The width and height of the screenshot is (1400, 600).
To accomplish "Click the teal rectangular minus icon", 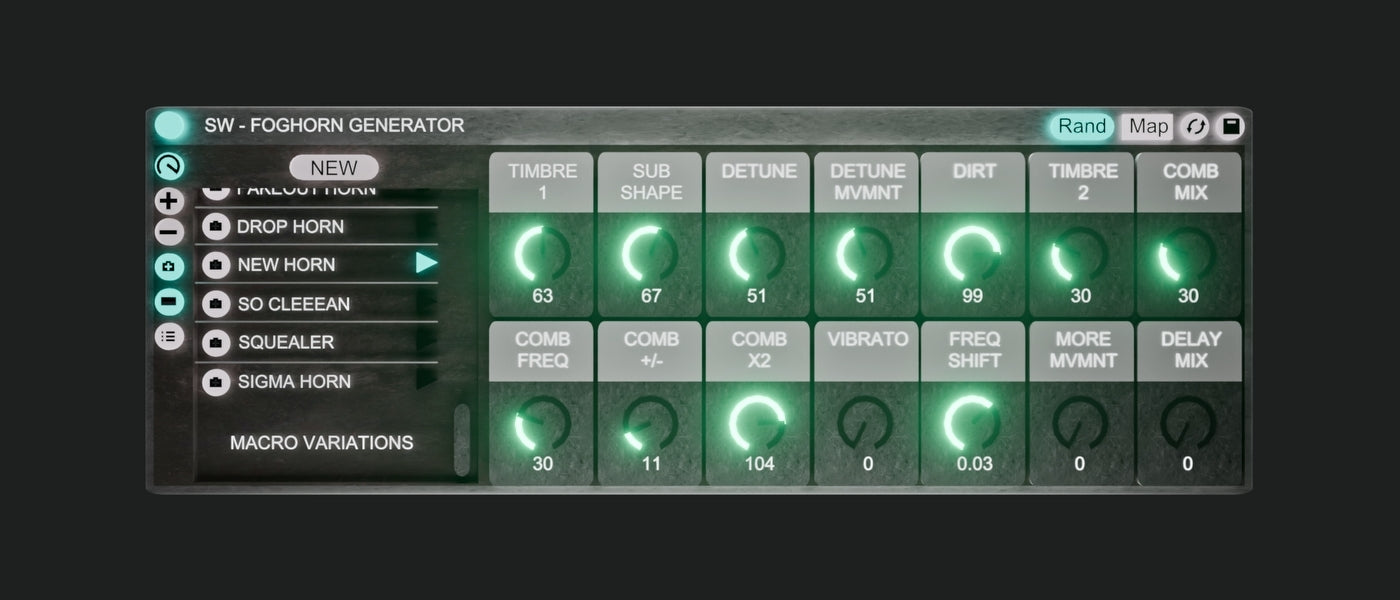I will tap(170, 302).
